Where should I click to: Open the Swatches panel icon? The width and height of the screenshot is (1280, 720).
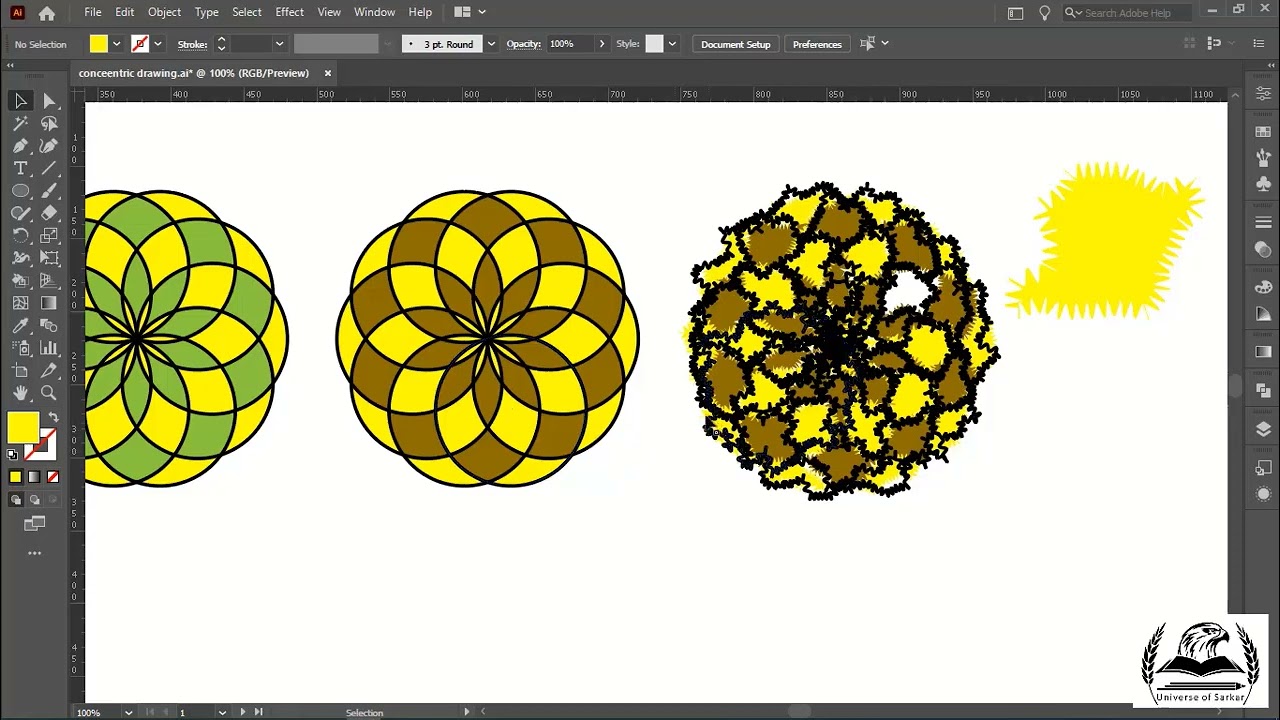click(x=1263, y=132)
